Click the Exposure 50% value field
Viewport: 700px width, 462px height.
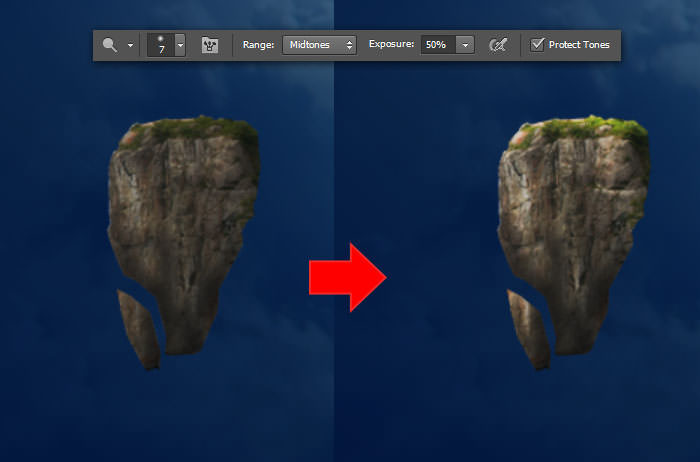tap(438, 45)
